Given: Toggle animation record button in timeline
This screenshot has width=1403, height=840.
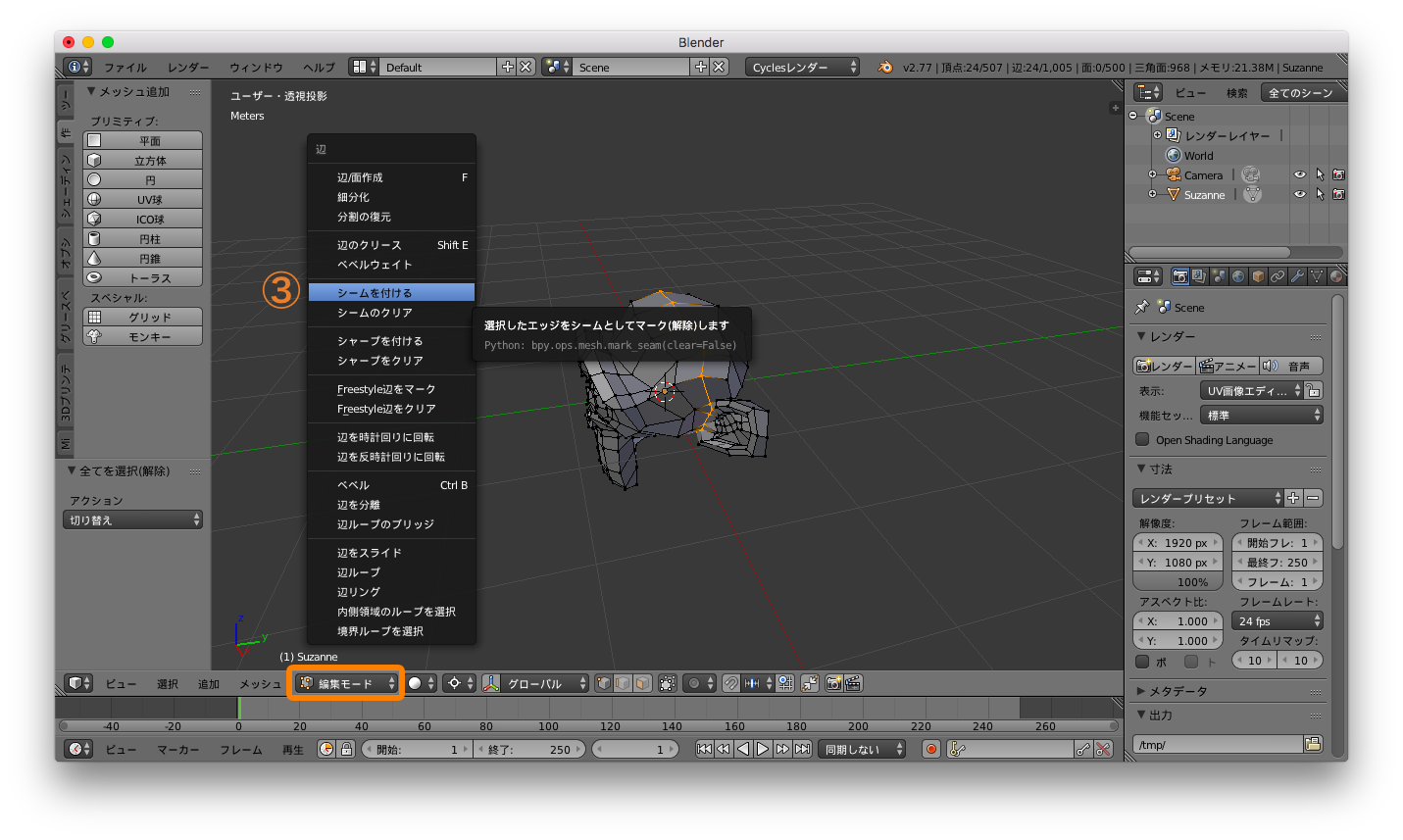Looking at the screenshot, I should pos(929,747).
